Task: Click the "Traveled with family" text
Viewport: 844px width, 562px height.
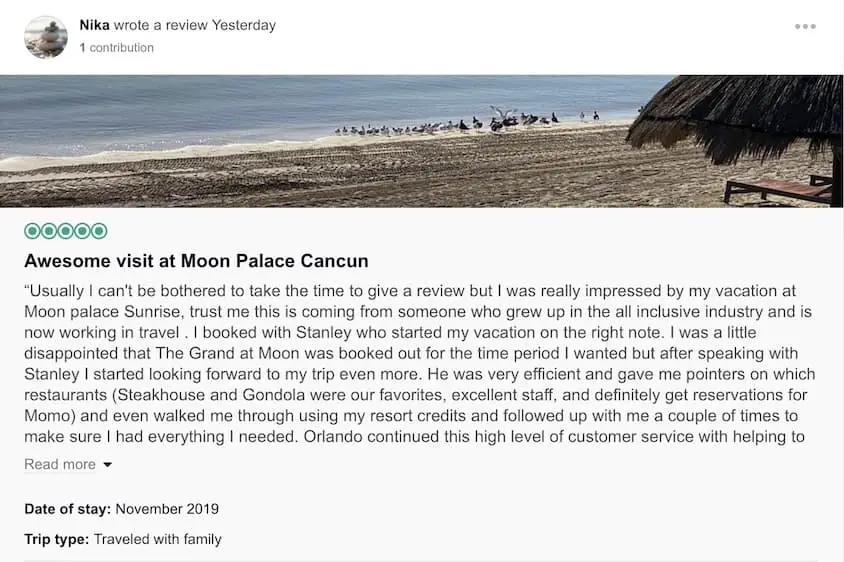Action: tap(158, 539)
